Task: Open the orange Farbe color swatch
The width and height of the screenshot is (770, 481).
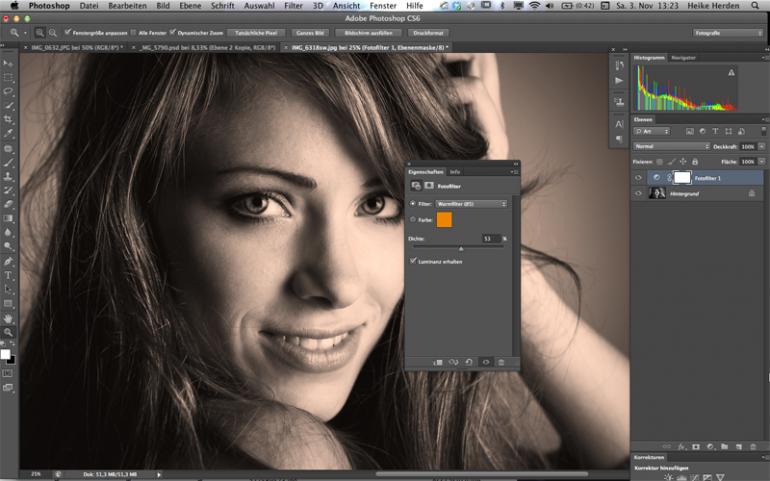Action: (444, 220)
